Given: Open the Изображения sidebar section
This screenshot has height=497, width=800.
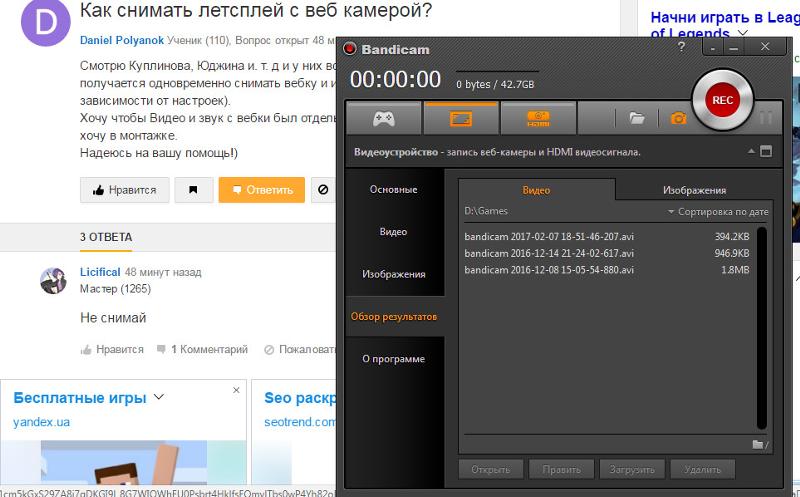Looking at the screenshot, I should tap(393, 274).
